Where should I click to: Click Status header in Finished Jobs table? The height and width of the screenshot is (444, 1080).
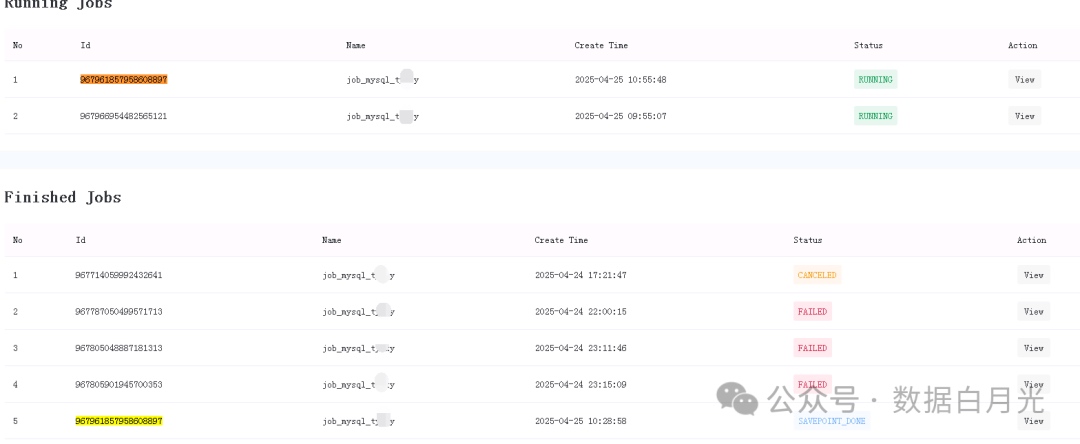pyautogui.click(x=807, y=240)
